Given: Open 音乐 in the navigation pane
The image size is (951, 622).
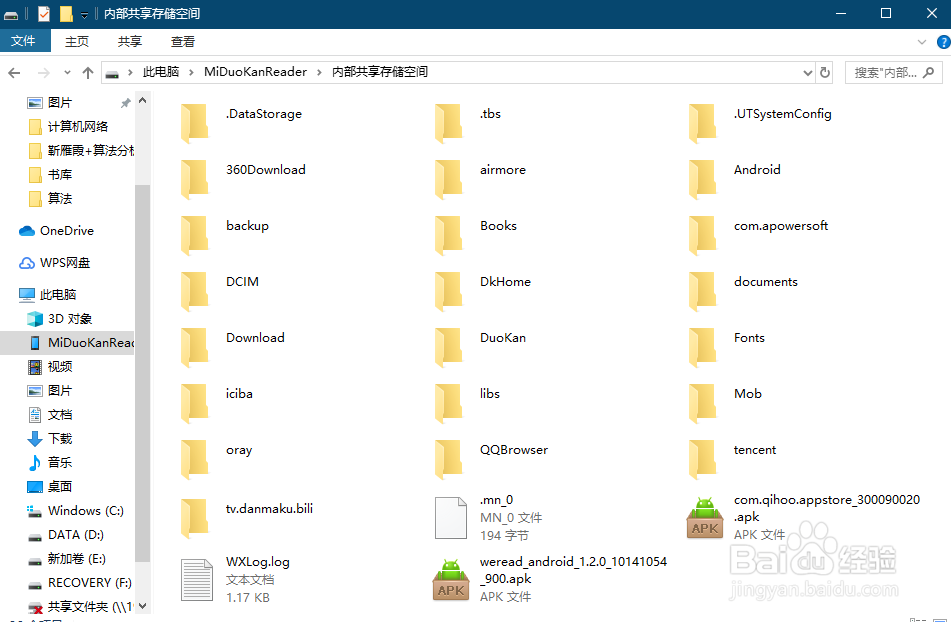Looking at the screenshot, I should 50,463.
